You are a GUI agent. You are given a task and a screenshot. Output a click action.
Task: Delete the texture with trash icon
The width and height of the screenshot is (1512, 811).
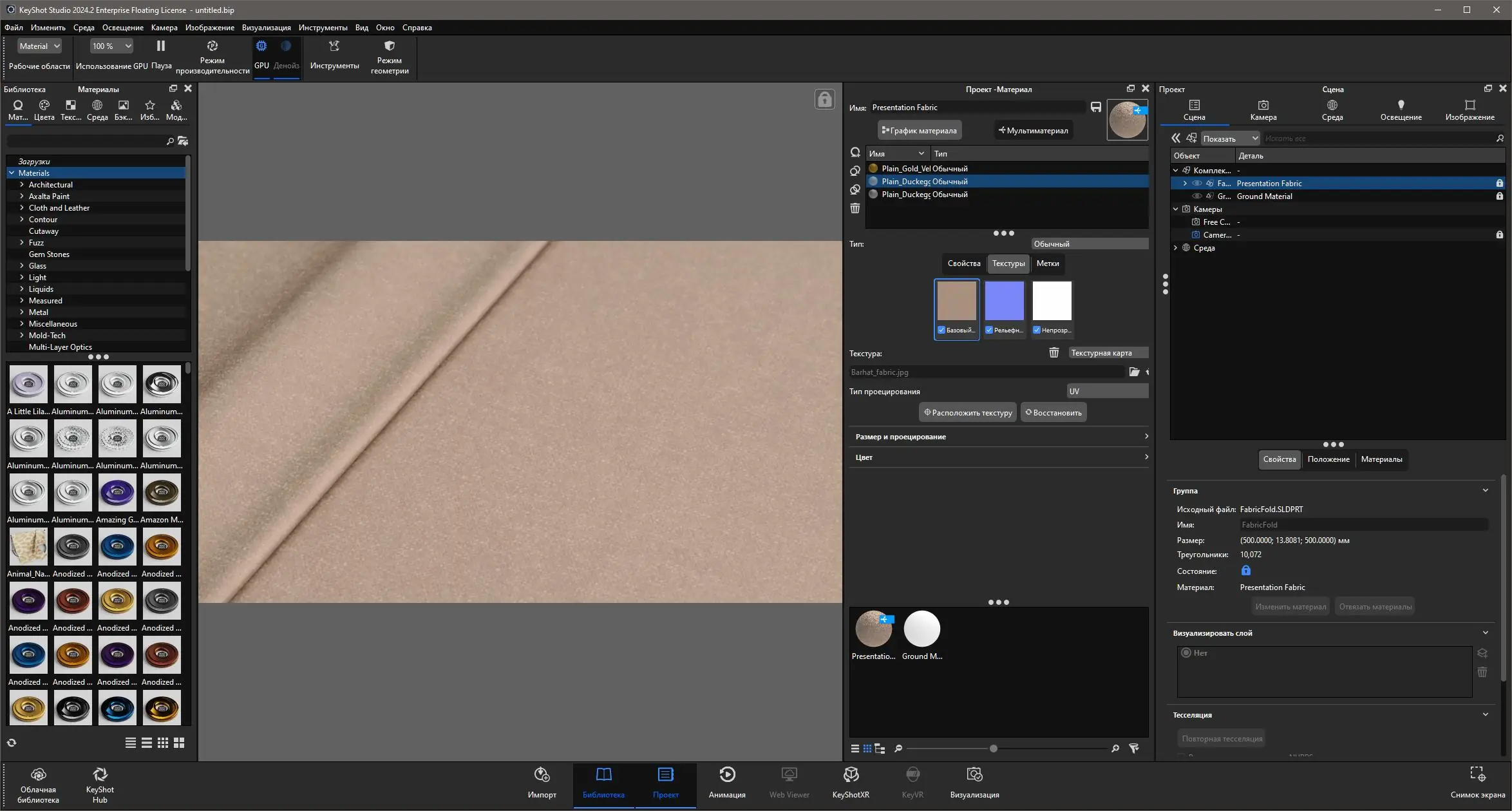(x=1054, y=353)
